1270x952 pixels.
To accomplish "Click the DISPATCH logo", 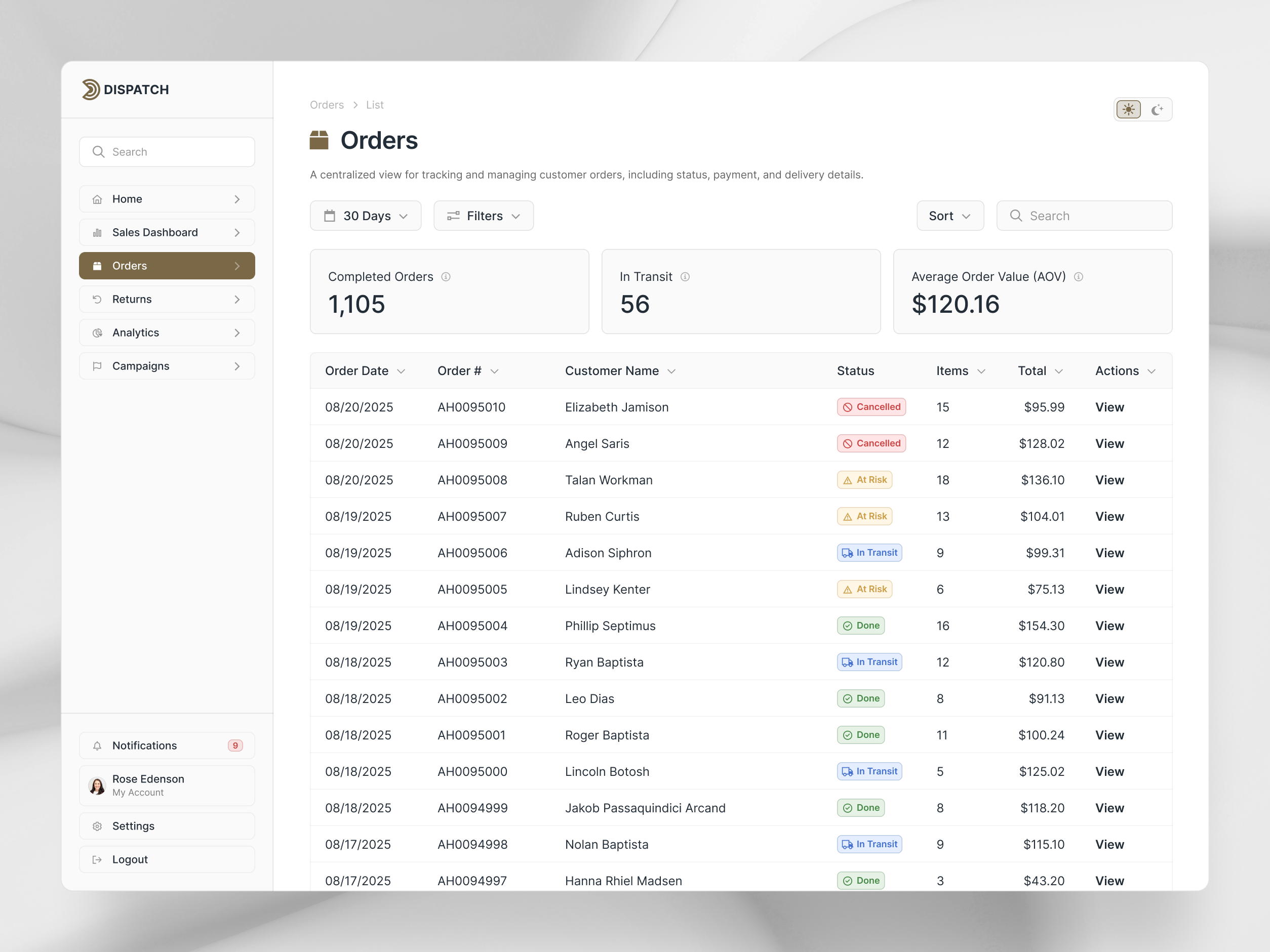I will click(x=126, y=90).
